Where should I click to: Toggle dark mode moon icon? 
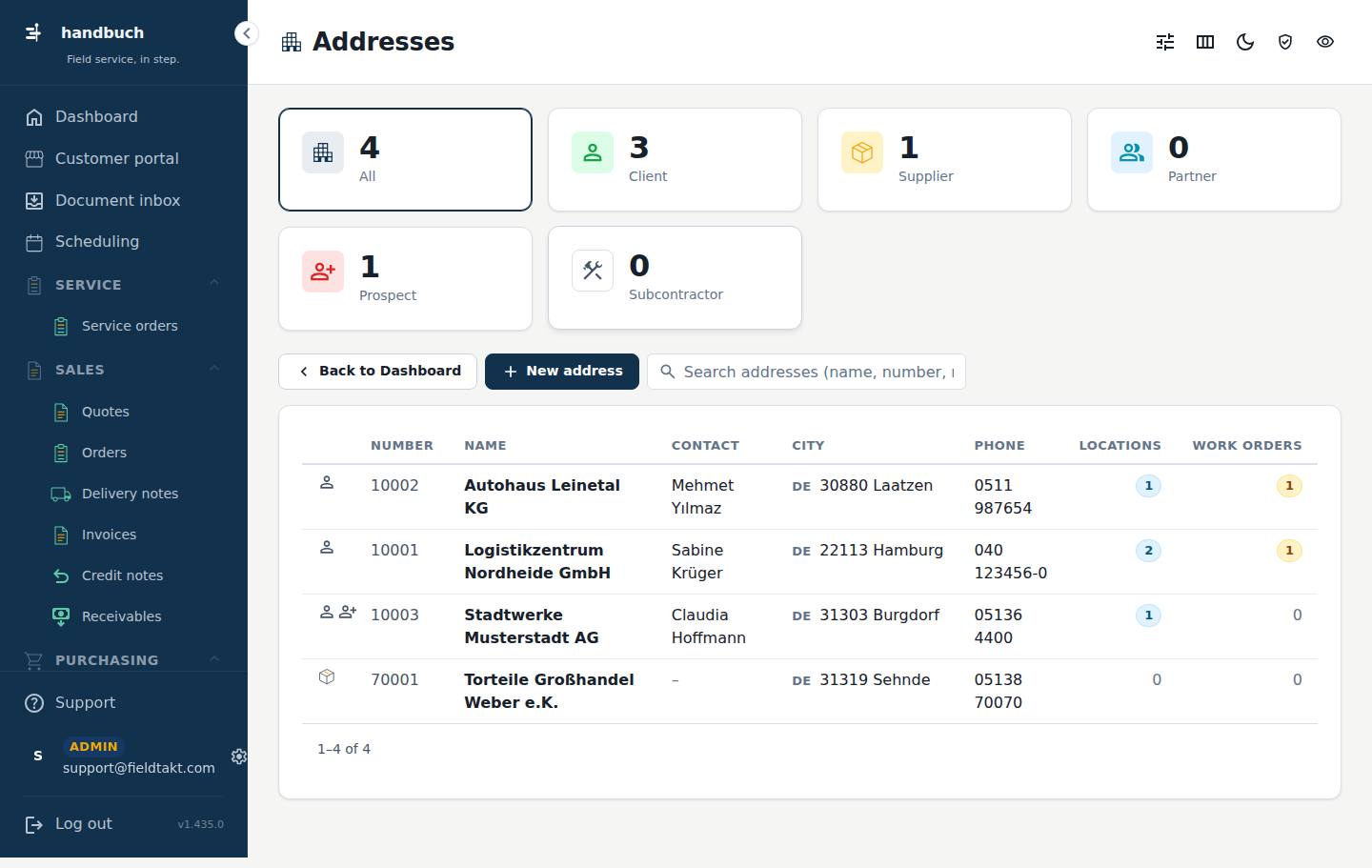[1245, 42]
